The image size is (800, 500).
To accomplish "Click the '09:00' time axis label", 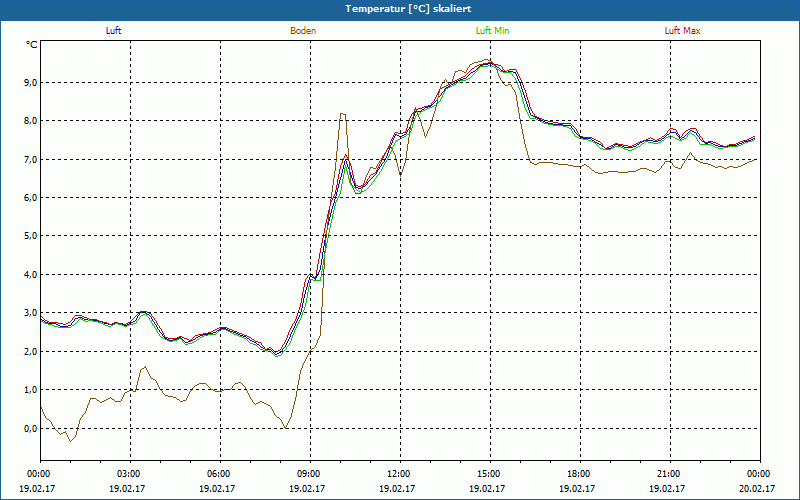I will click(310, 474).
